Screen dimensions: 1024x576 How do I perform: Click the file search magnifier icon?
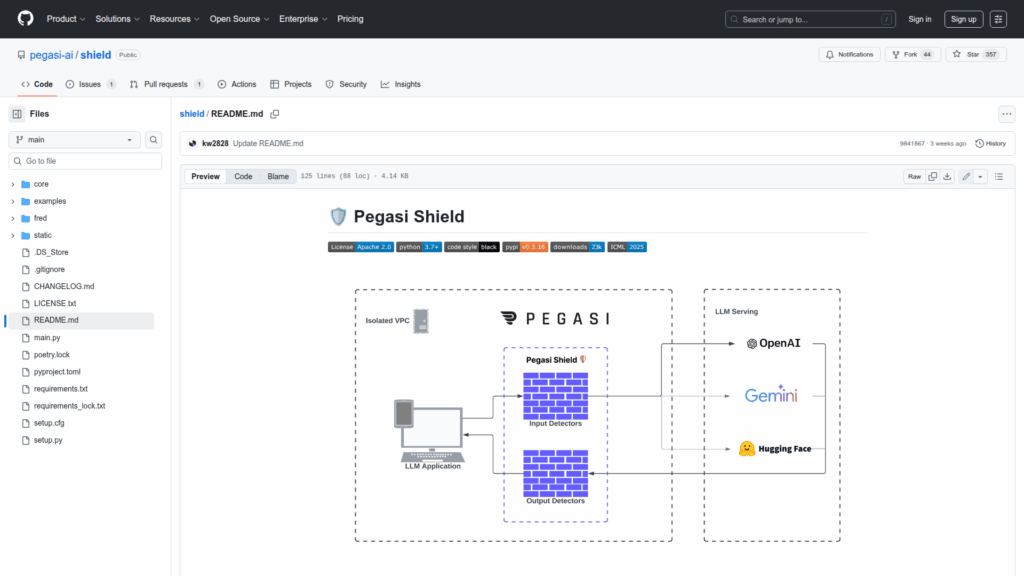pyautogui.click(x=153, y=140)
